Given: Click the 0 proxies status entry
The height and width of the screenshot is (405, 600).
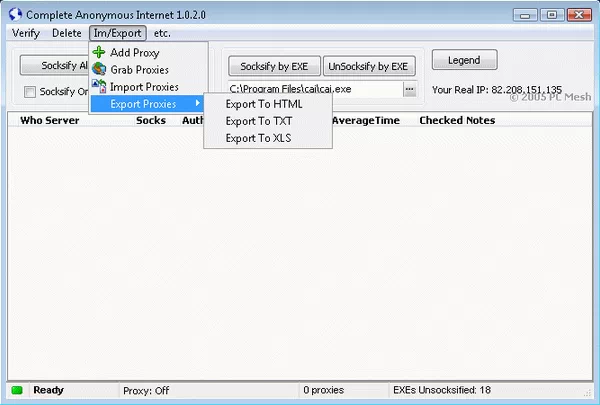Looking at the screenshot, I should (x=324, y=390).
